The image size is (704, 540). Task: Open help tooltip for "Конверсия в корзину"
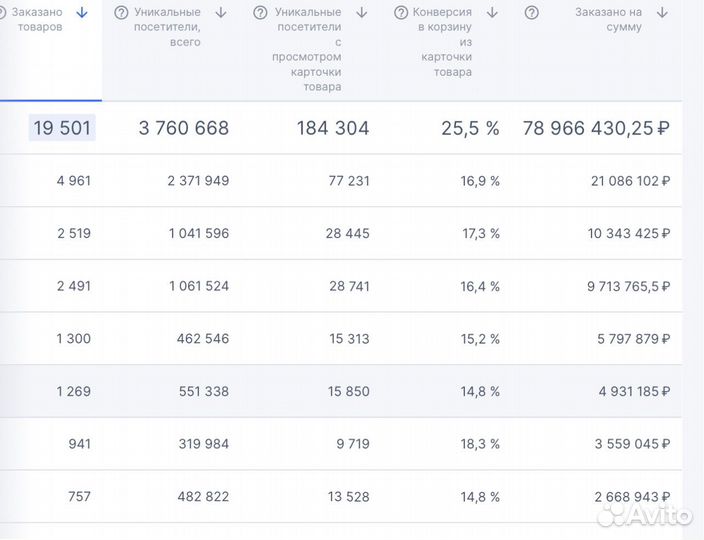pyautogui.click(x=401, y=13)
